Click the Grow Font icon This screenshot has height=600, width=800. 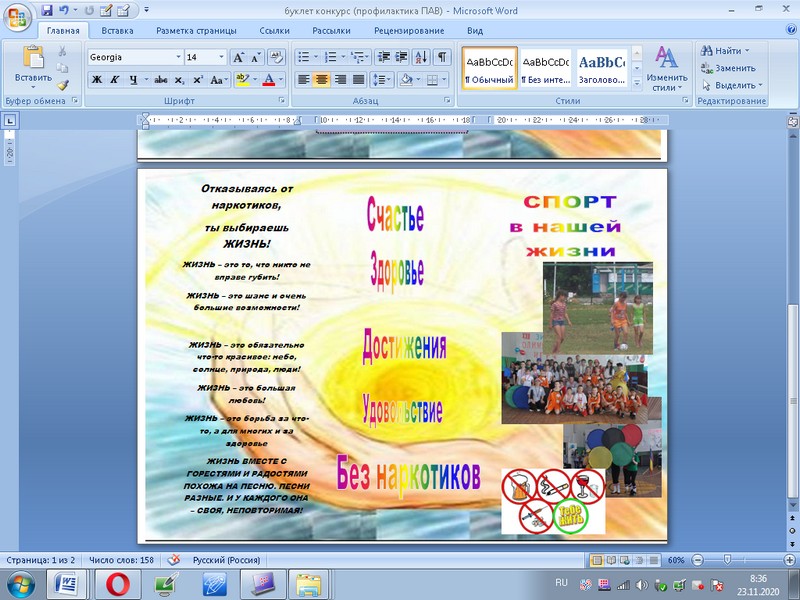pyautogui.click(x=238, y=58)
